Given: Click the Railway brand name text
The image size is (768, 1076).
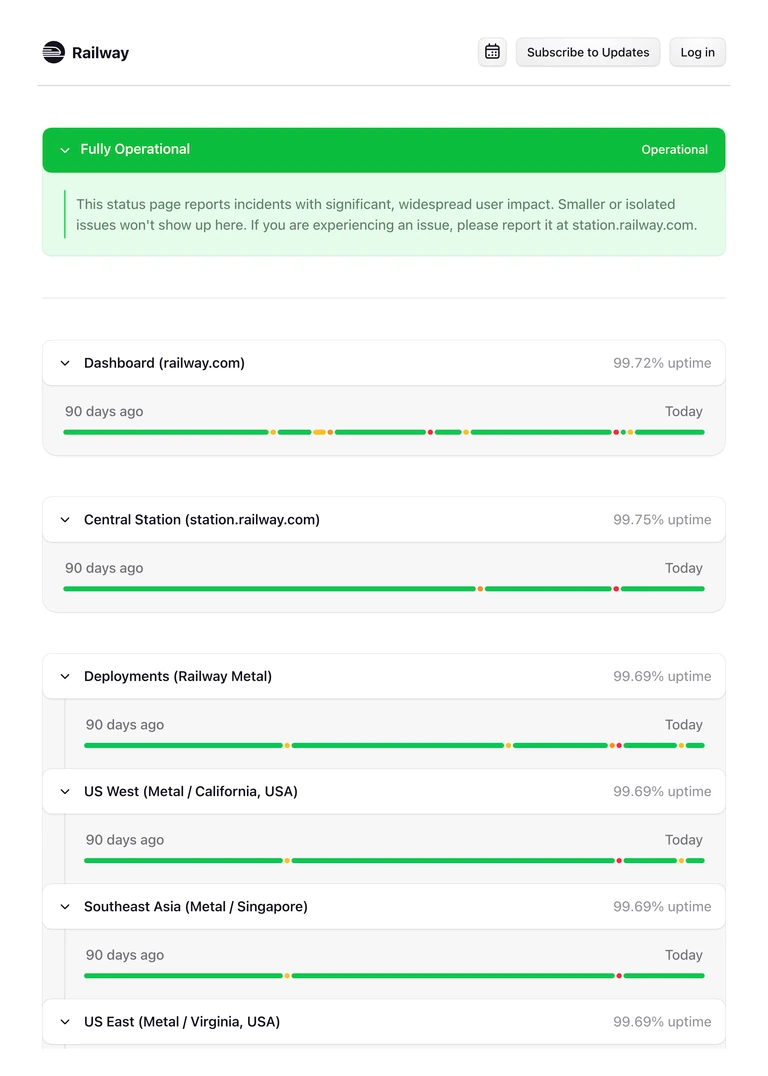Looking at the screenshot, I should coord(100,53).
